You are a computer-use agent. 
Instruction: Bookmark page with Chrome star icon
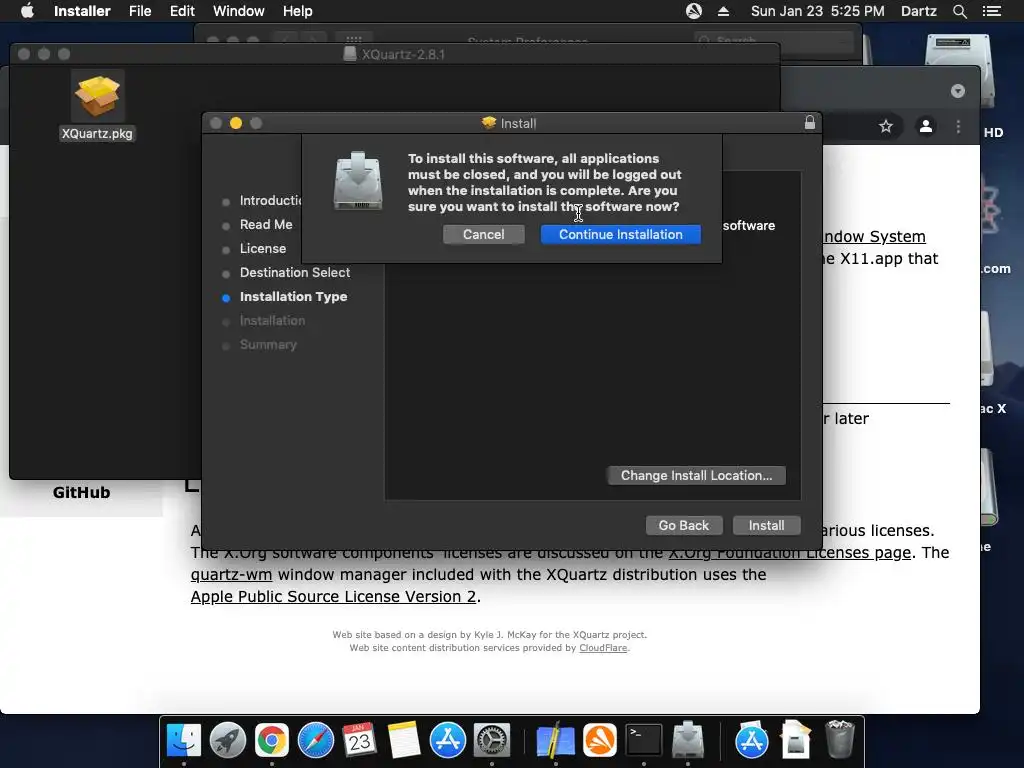click(886, 126)
